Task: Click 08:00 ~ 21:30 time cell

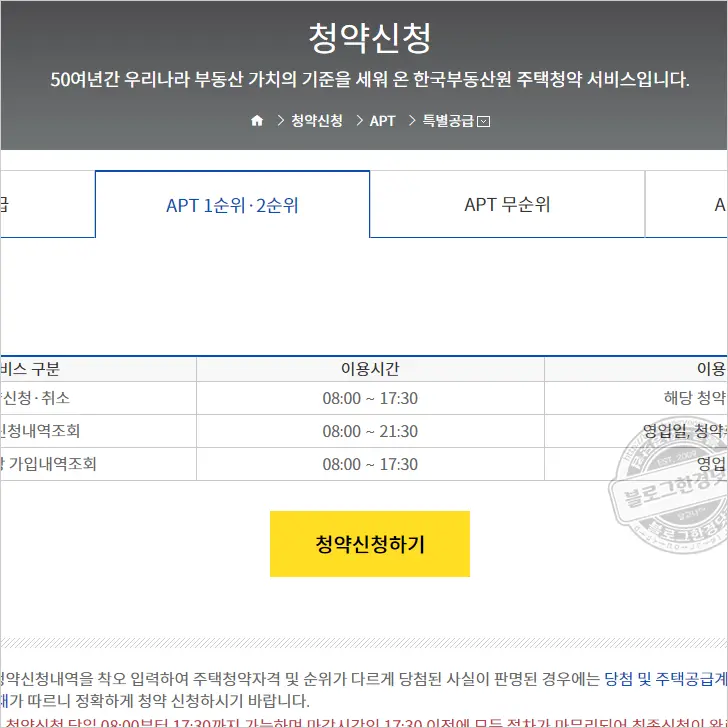Action: coord(370,431)
